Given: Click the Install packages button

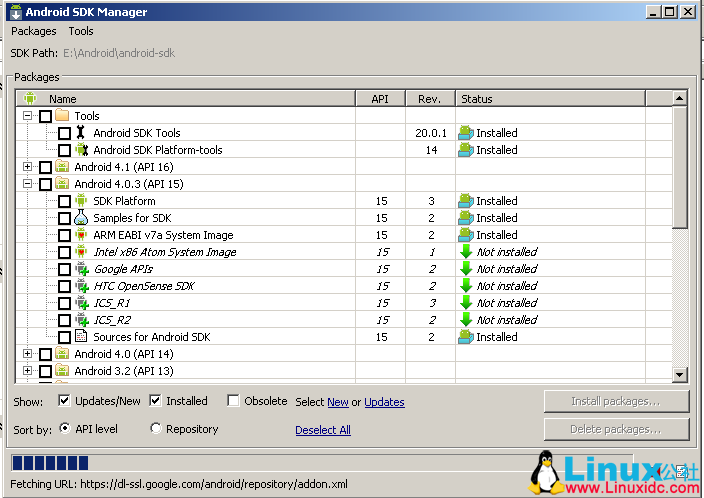Looking at the screenshot, I should [x=616, y=401].
